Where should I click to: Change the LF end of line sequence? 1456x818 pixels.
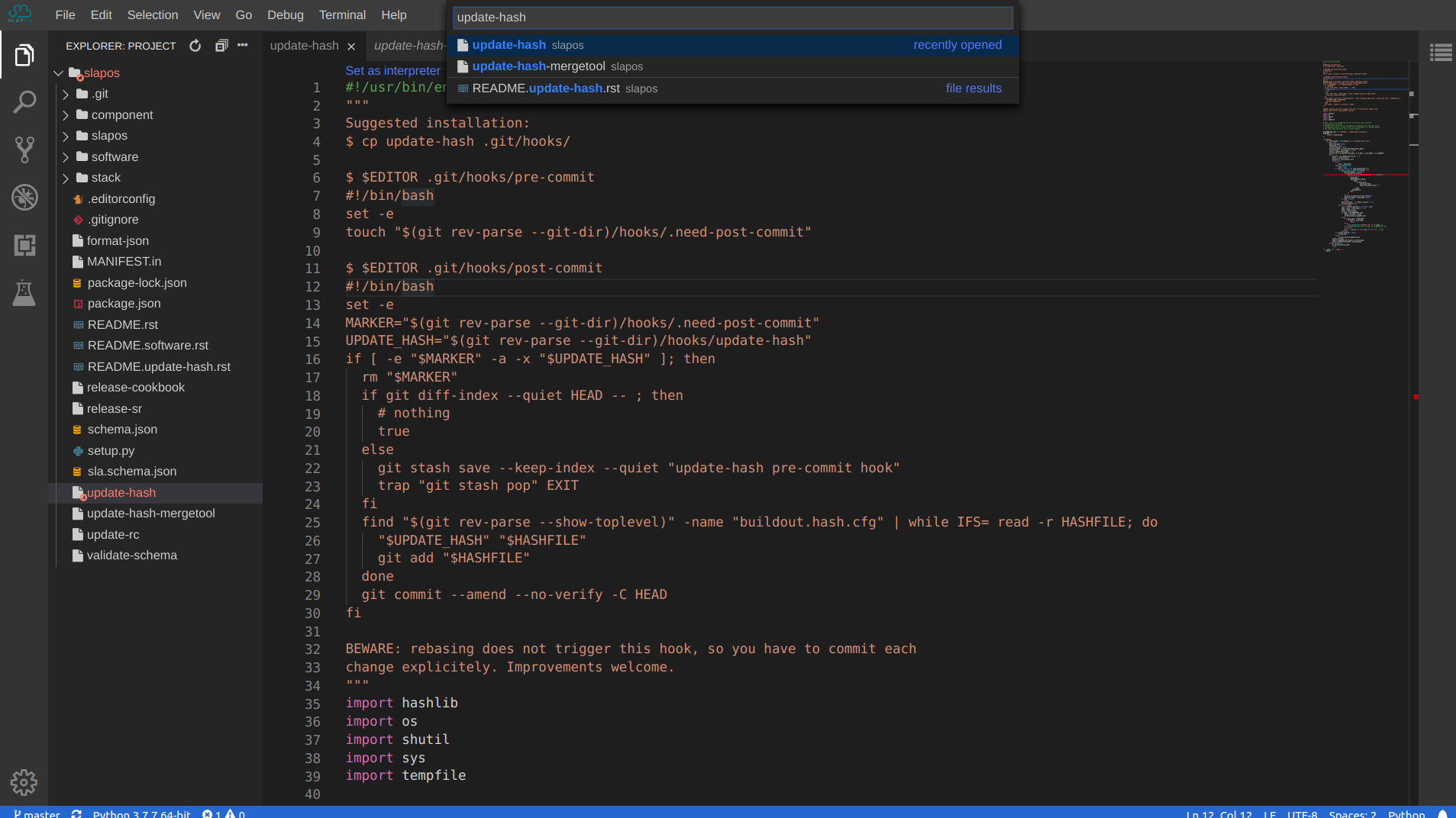coord(1270,813)
